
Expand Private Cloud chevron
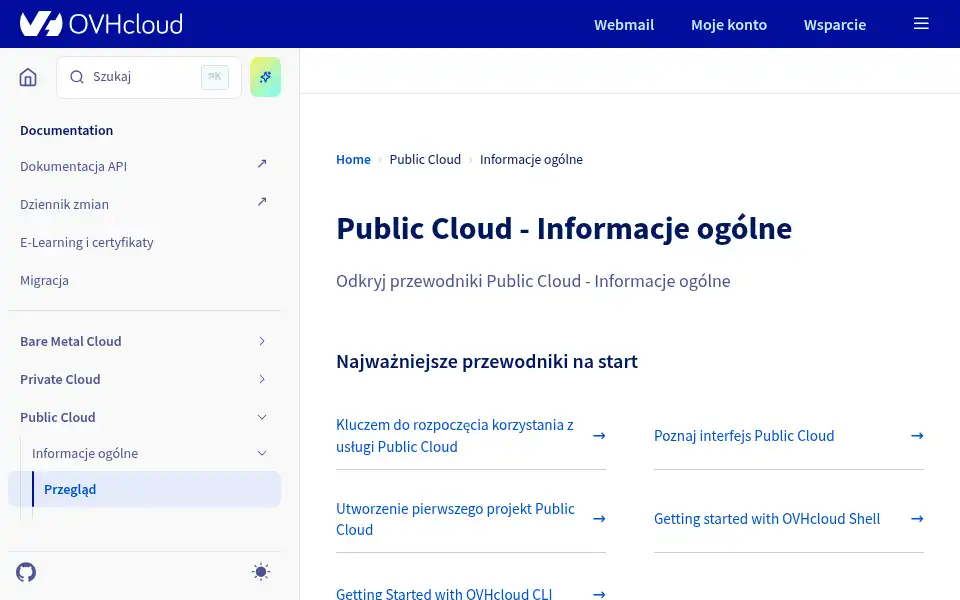click(261, 379)
